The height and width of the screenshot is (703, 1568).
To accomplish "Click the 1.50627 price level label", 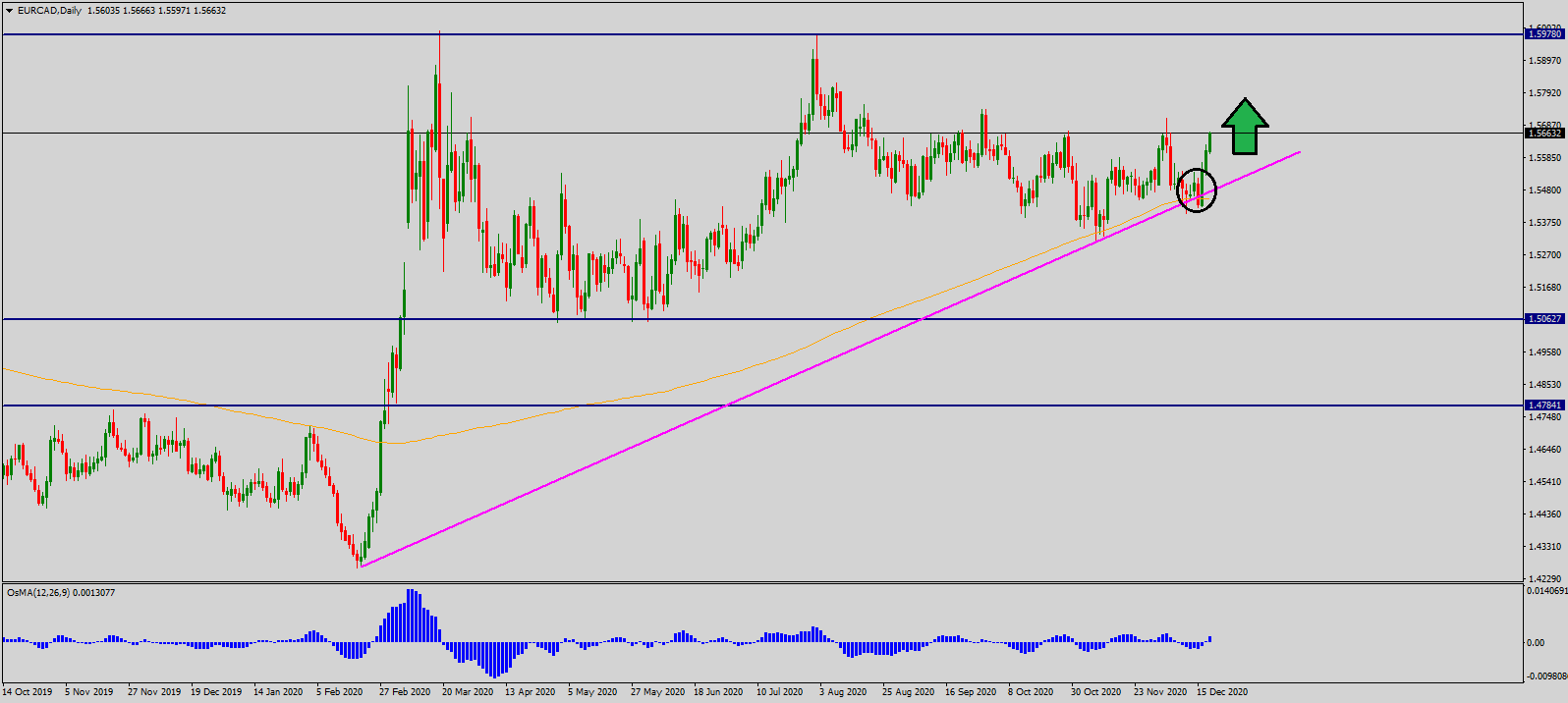I will tap(1543, 319).
